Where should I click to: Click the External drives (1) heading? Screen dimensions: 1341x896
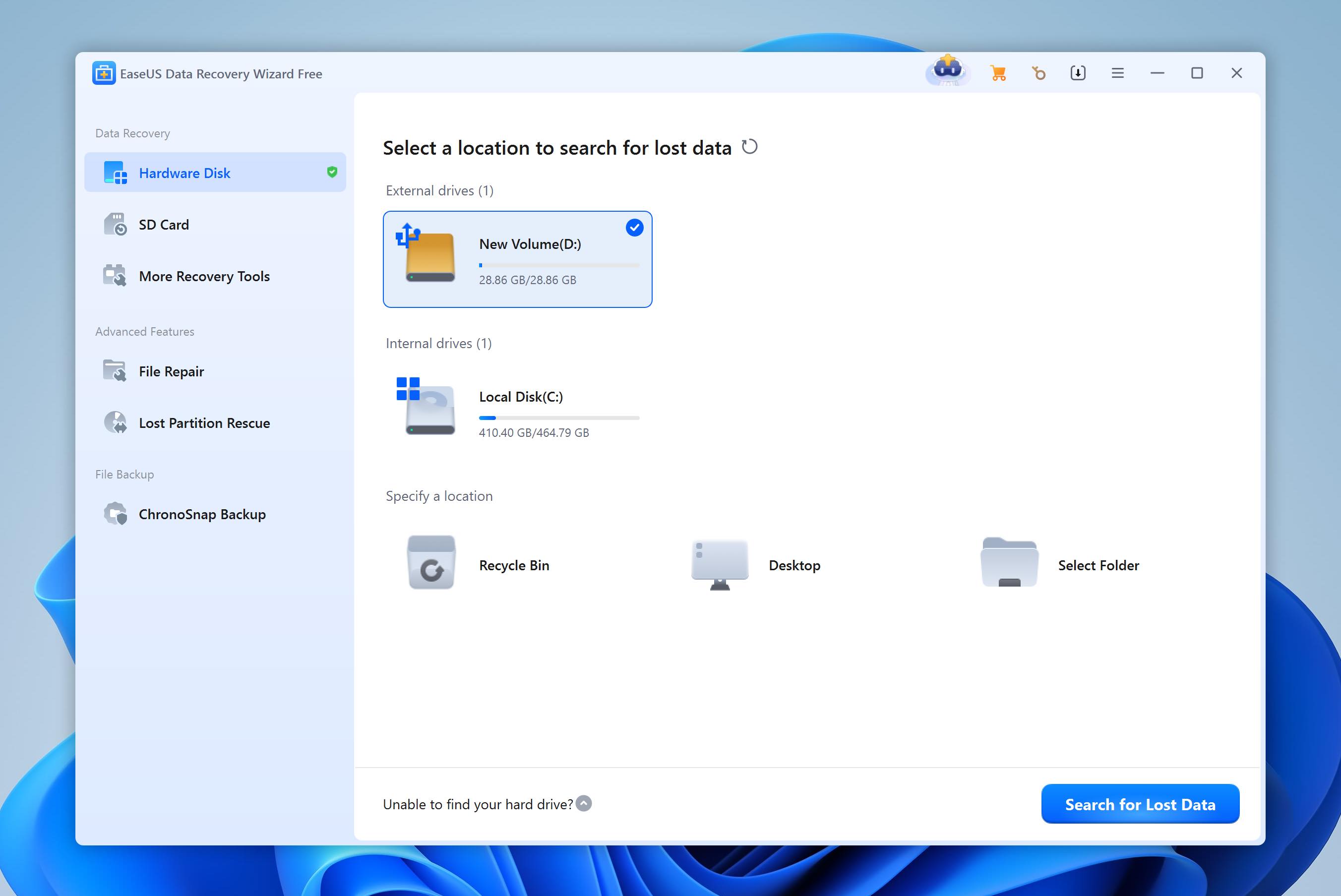click(439, 190)
